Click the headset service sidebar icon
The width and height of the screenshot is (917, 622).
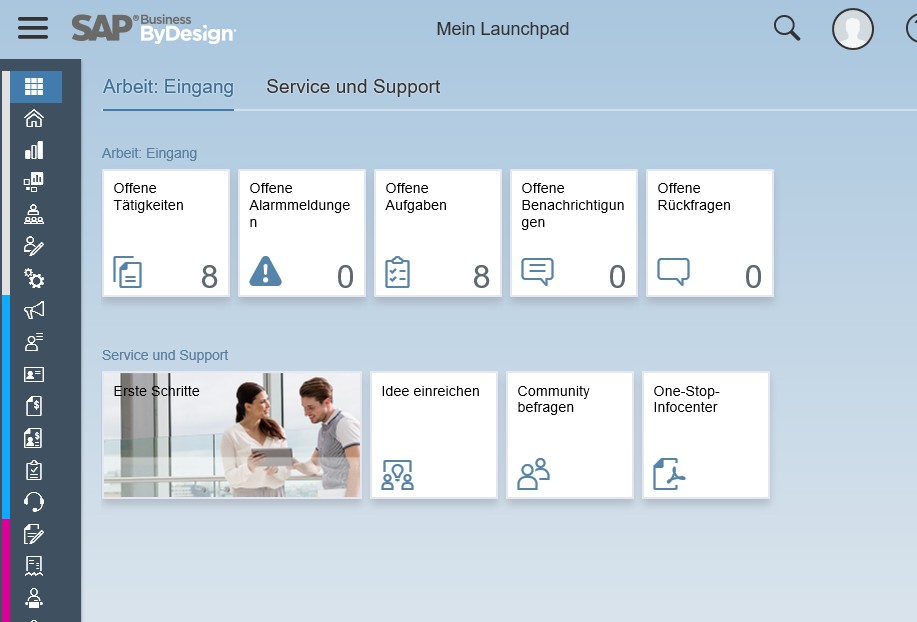pyautogui.click(x=34, y=501)
